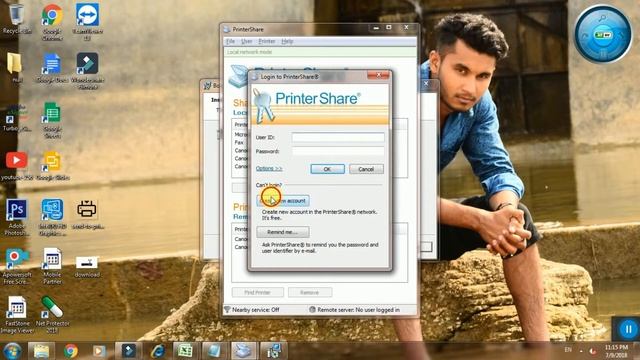
Task: Open the download file on desktop
Action: (87, 266)
